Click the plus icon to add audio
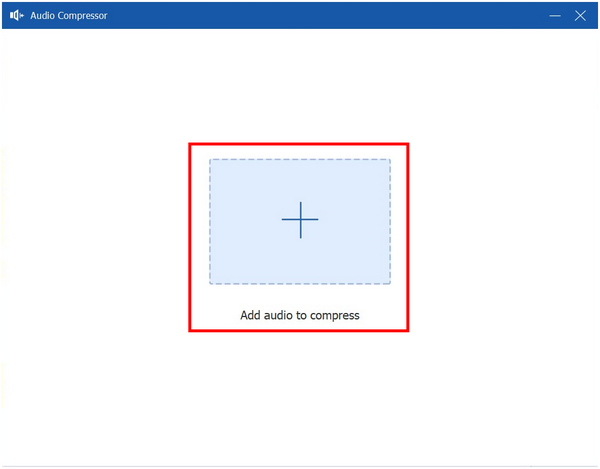600x469 pixels. pos(300,220)
